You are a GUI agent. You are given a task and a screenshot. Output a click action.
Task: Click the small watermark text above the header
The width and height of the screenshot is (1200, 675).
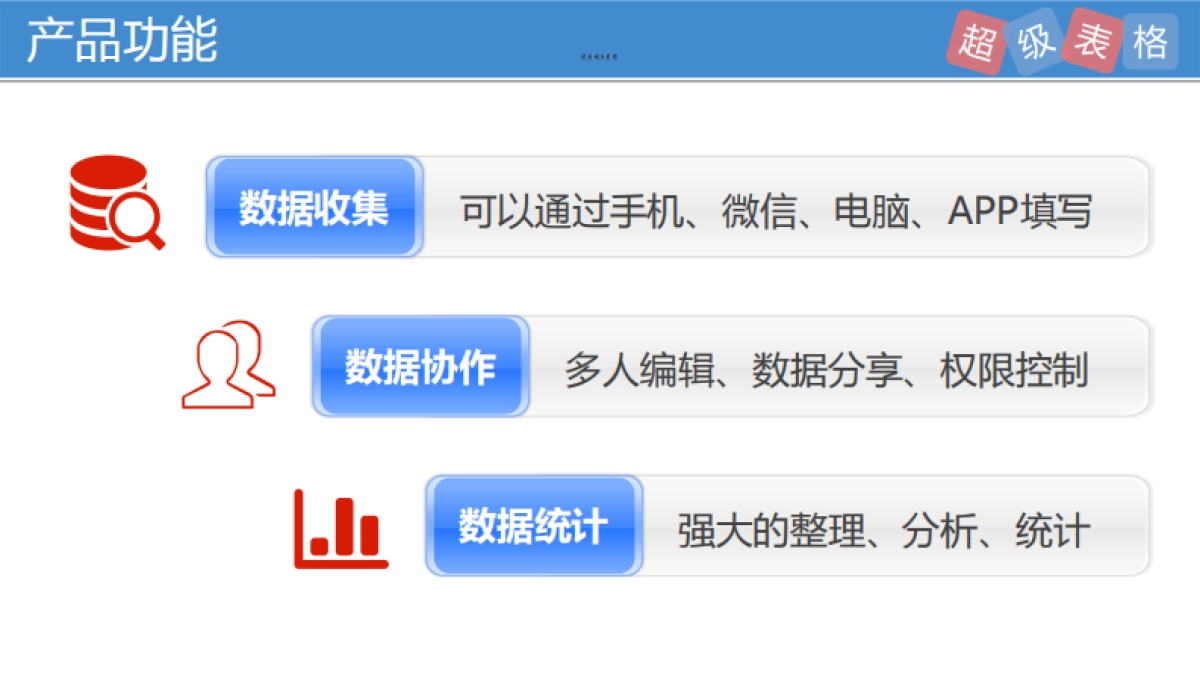tap(600, 55)
